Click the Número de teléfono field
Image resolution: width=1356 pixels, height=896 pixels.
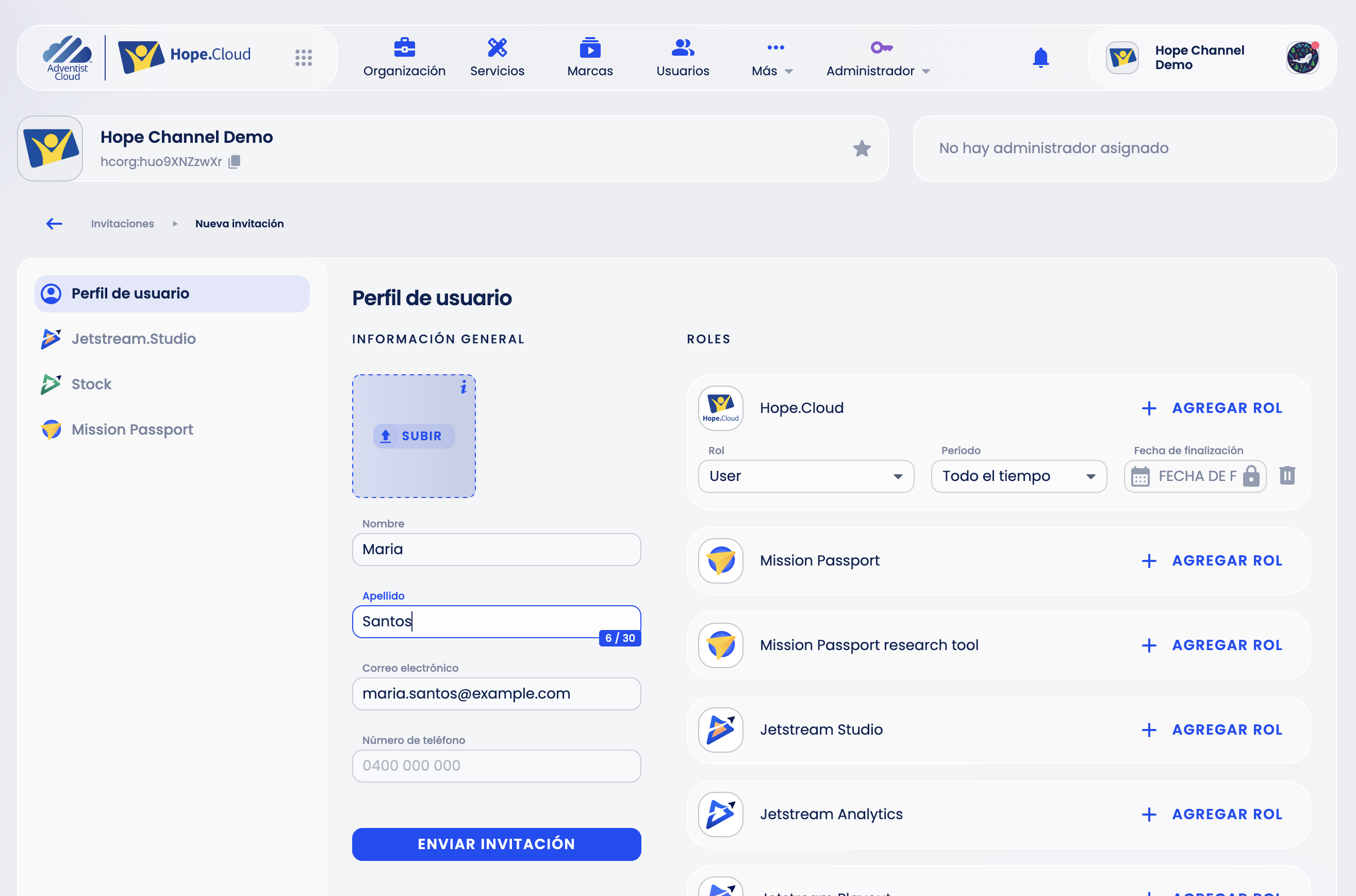[496, 766]
